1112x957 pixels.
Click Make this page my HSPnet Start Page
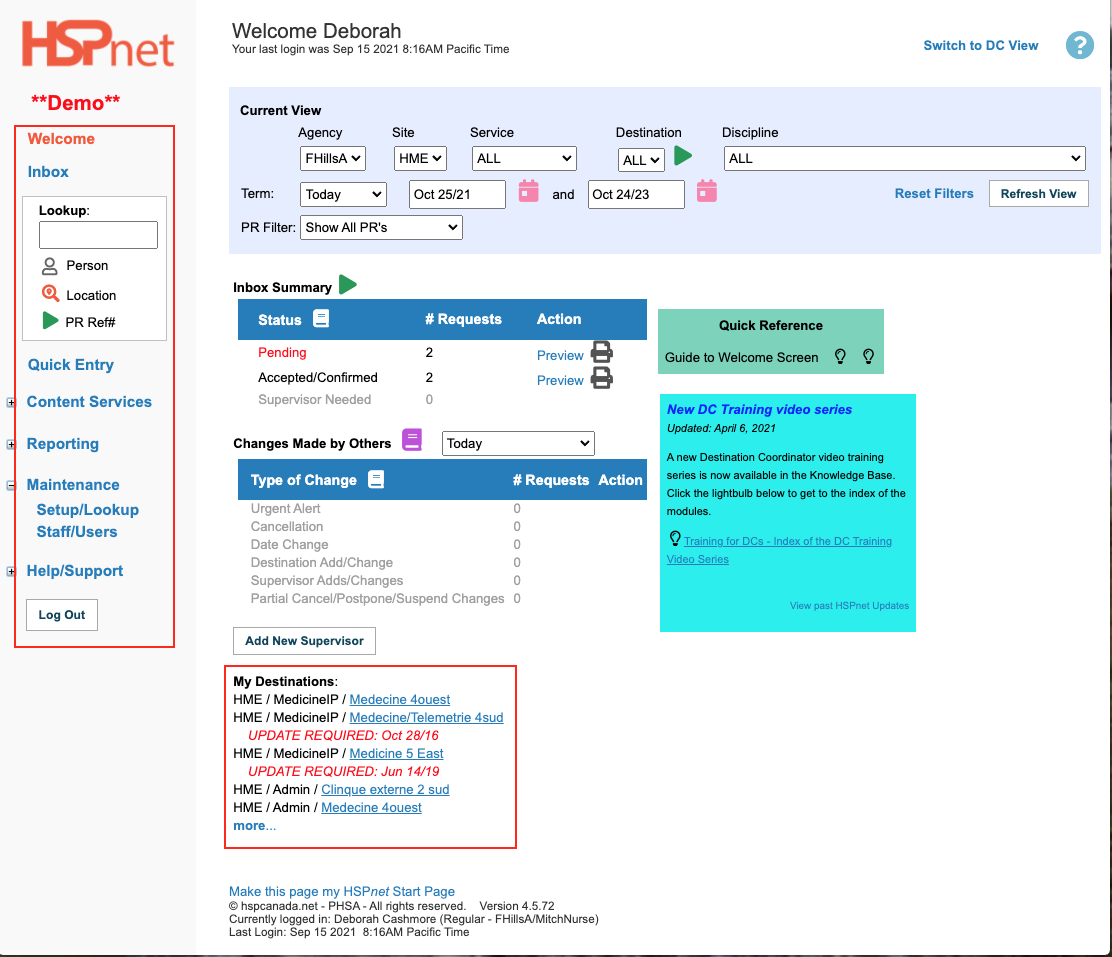342,892
